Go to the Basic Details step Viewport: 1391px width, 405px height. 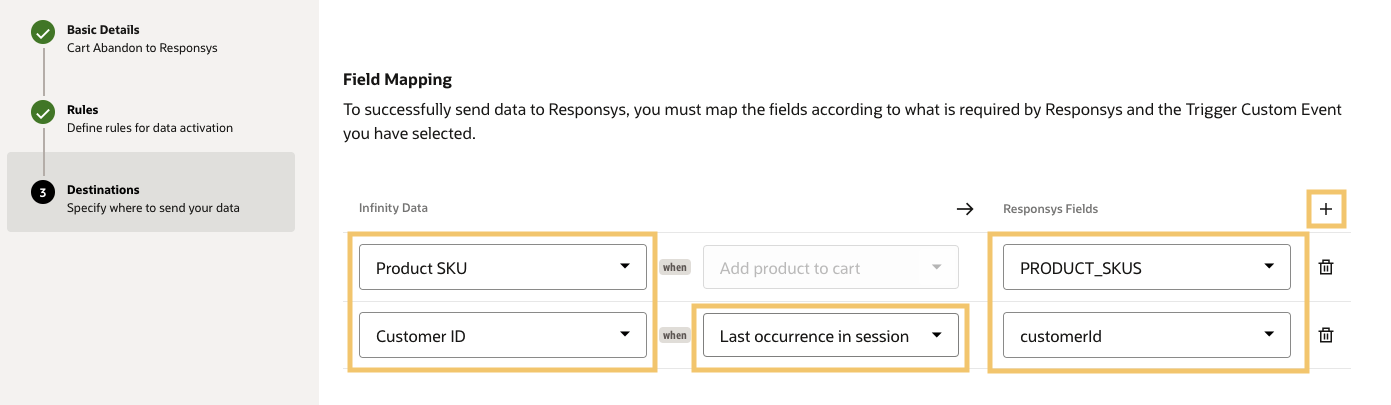click(103, 30)
